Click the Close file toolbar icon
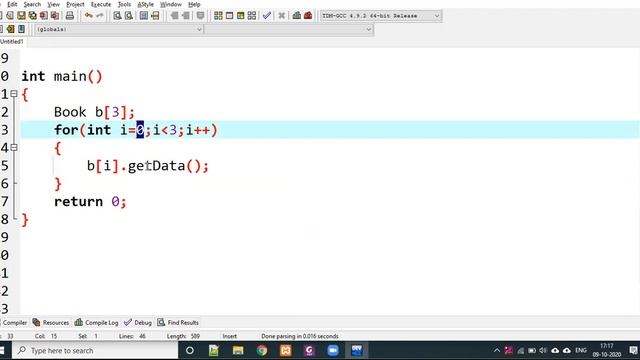Image resolution: width=640 pixels, height=360 pixels. coord(43,16)
